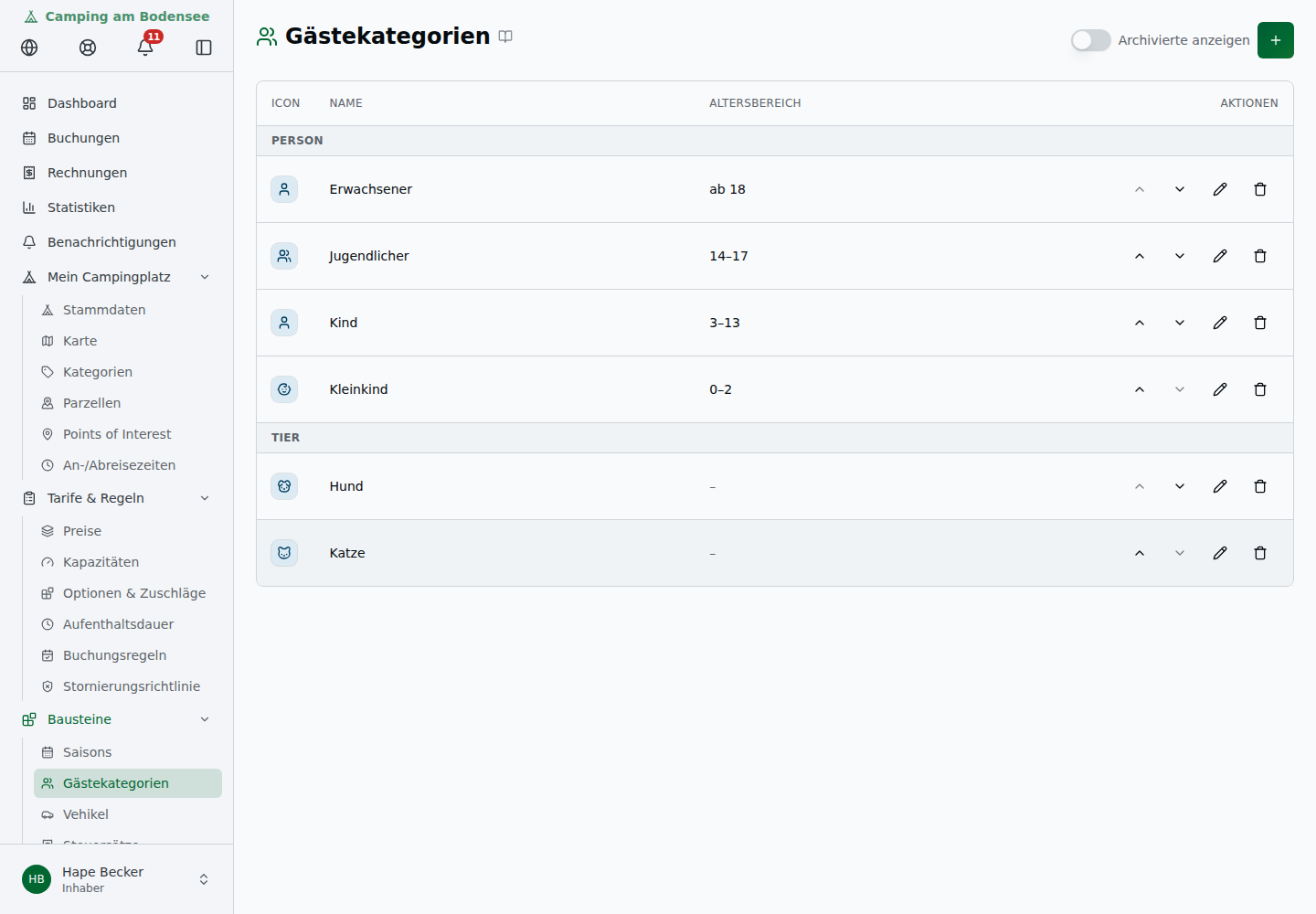Open Kategorien in sidebar
1316x914 pixels.
click(128, 372)
